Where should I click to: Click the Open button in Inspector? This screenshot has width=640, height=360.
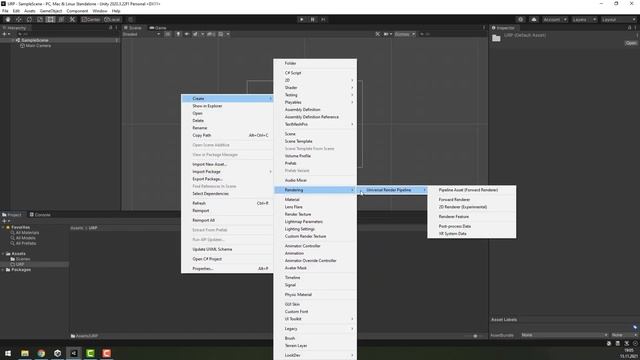(x=631, y=43)
